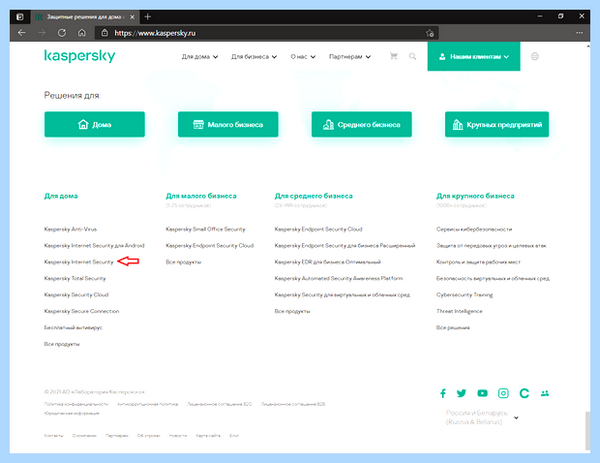Open Endpoint Security для бизнеса Расширенный link
This screenshot has width=600, height=463.
(345, 246)
